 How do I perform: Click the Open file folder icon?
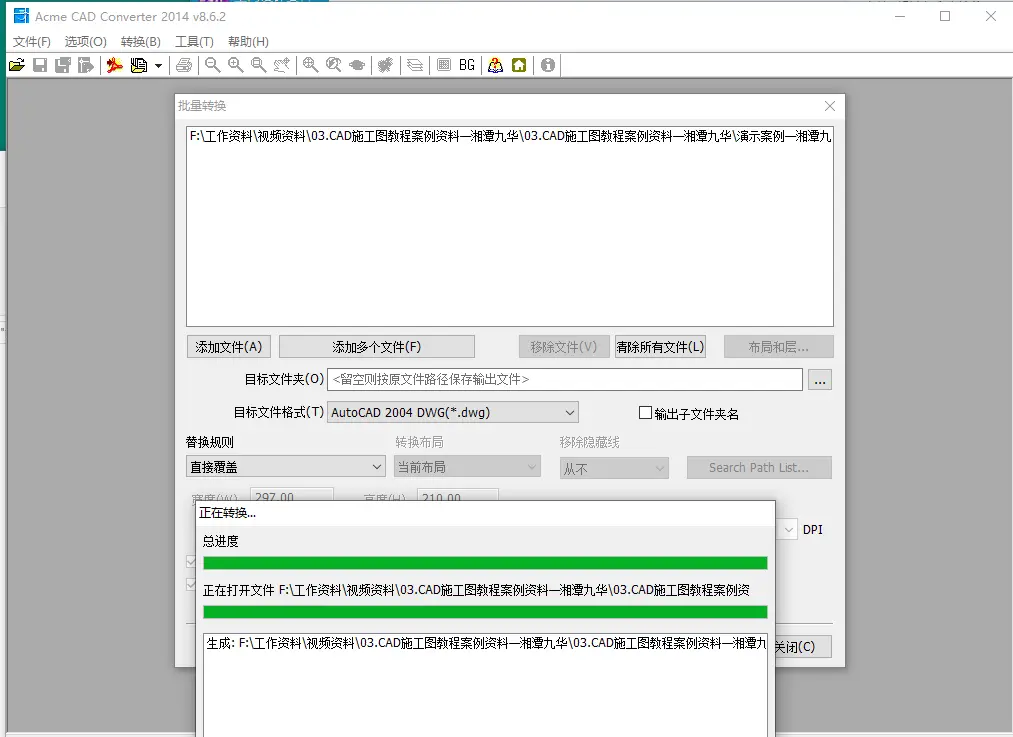click(17, 65)
